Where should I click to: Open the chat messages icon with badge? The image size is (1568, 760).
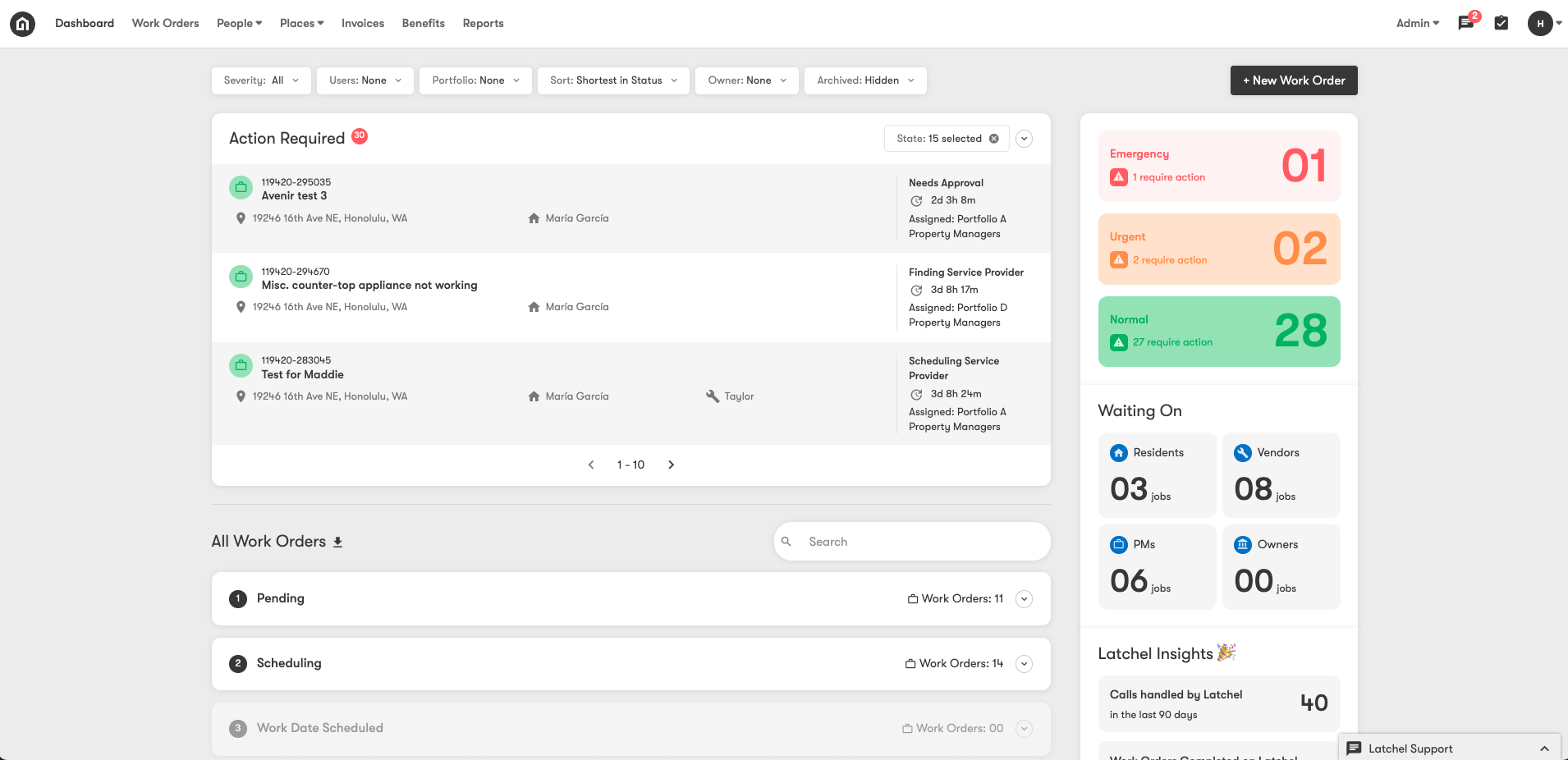[x=1465, y=23]
